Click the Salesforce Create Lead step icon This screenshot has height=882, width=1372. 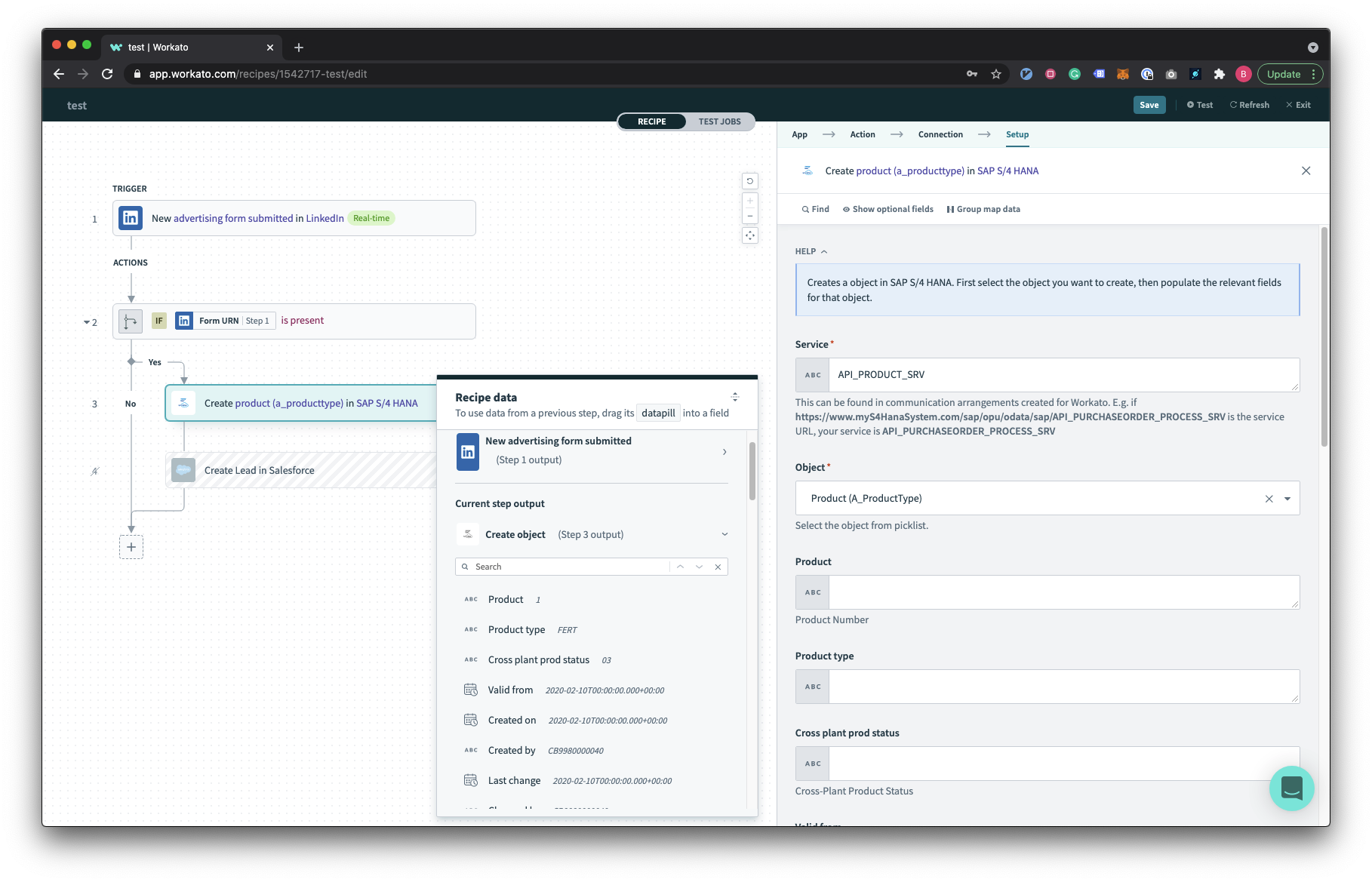(x=183, y=470)
